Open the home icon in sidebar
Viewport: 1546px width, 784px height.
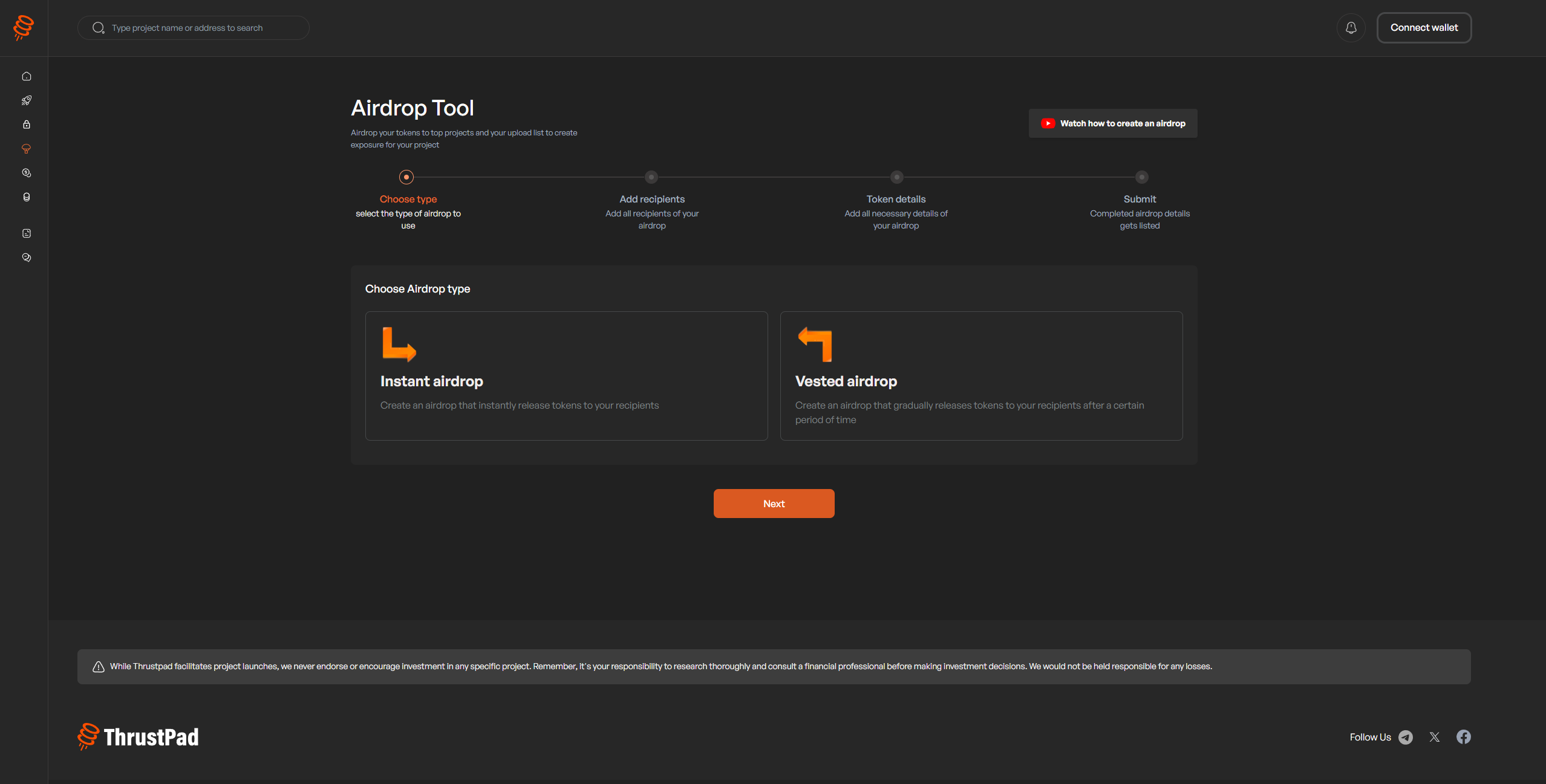27,76
